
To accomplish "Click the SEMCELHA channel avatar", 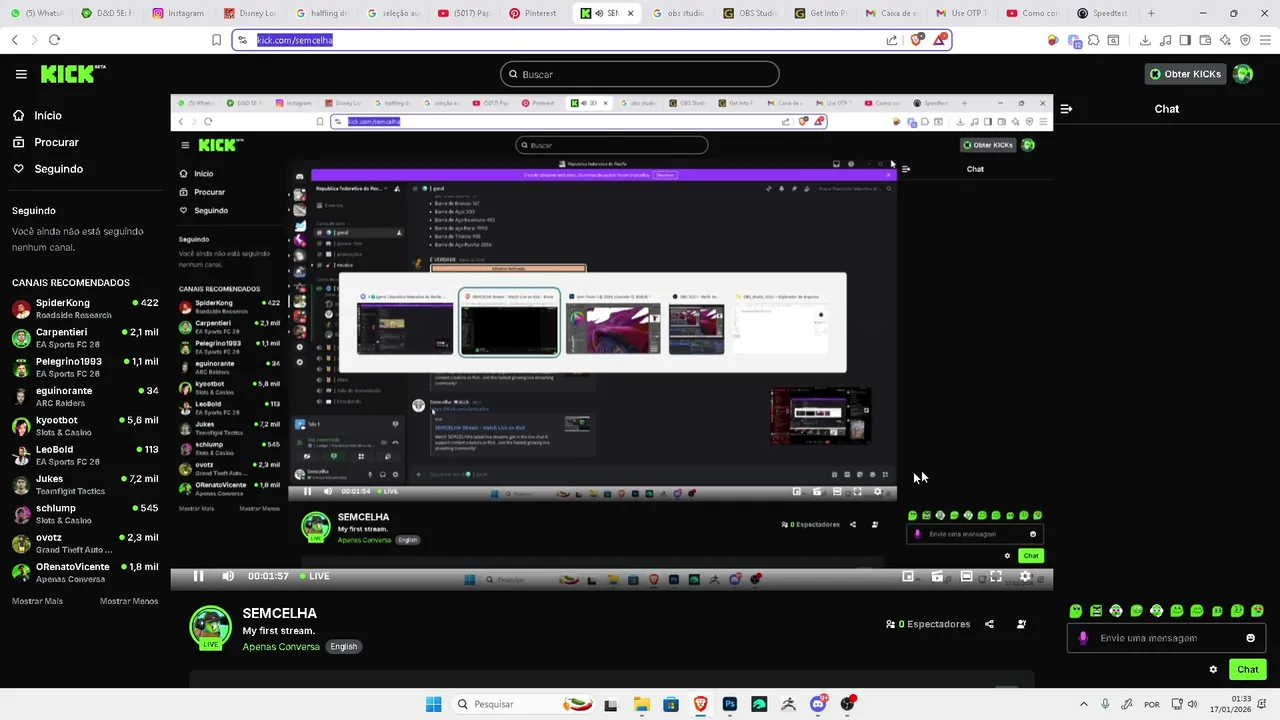I will tap(211, 627).
